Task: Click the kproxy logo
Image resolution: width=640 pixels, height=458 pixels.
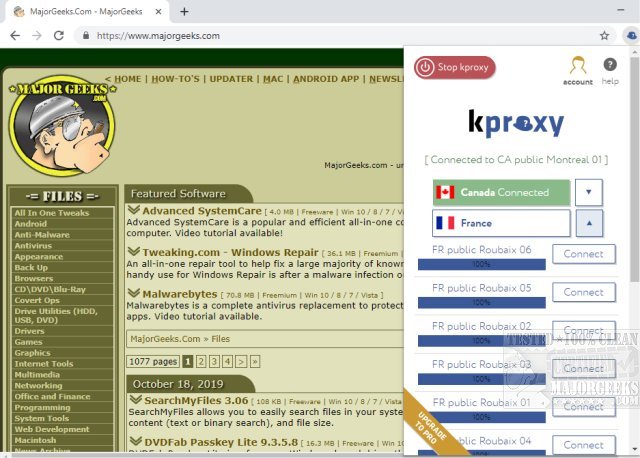Action: (x=516, y=123)
